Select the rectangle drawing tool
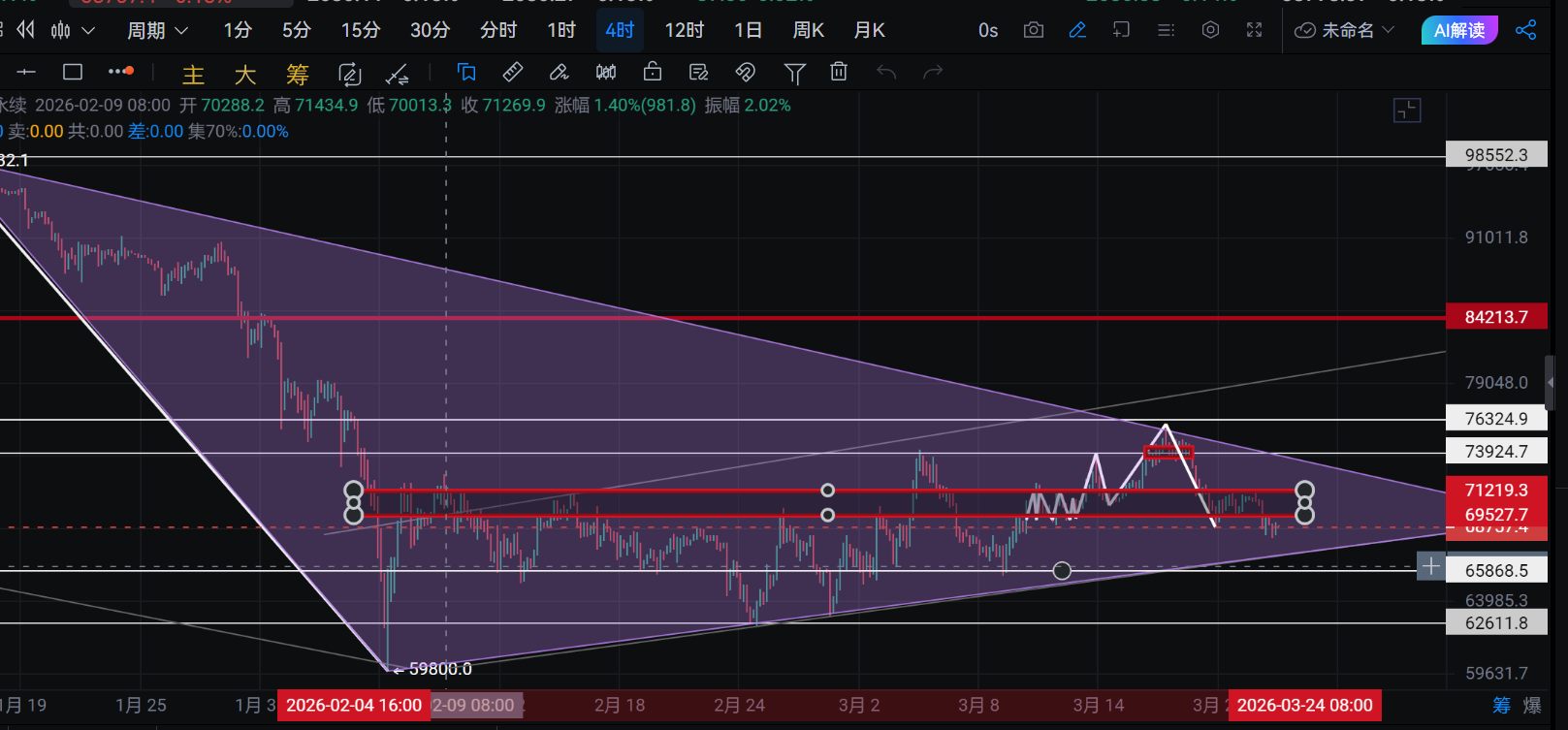This screenshot has width=1568, height=730. (x=73, y=72)
